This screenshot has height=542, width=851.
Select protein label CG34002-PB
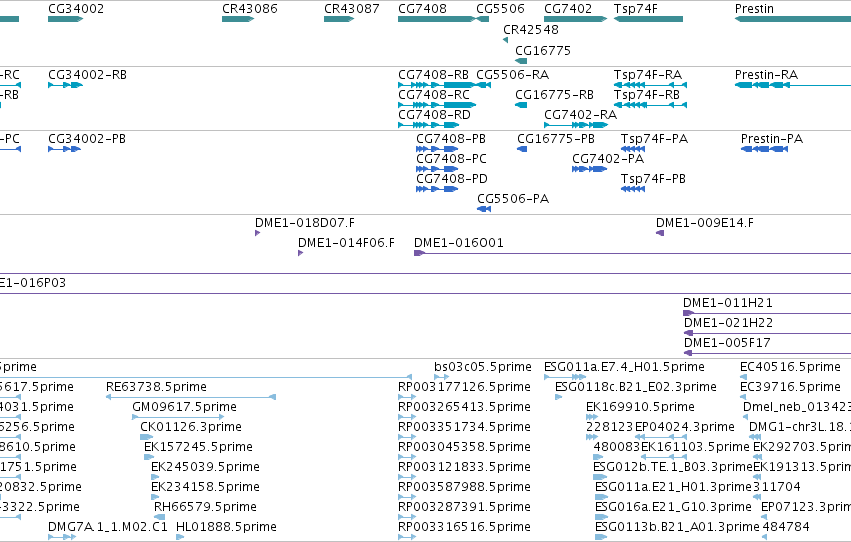[x=87, y=139]
